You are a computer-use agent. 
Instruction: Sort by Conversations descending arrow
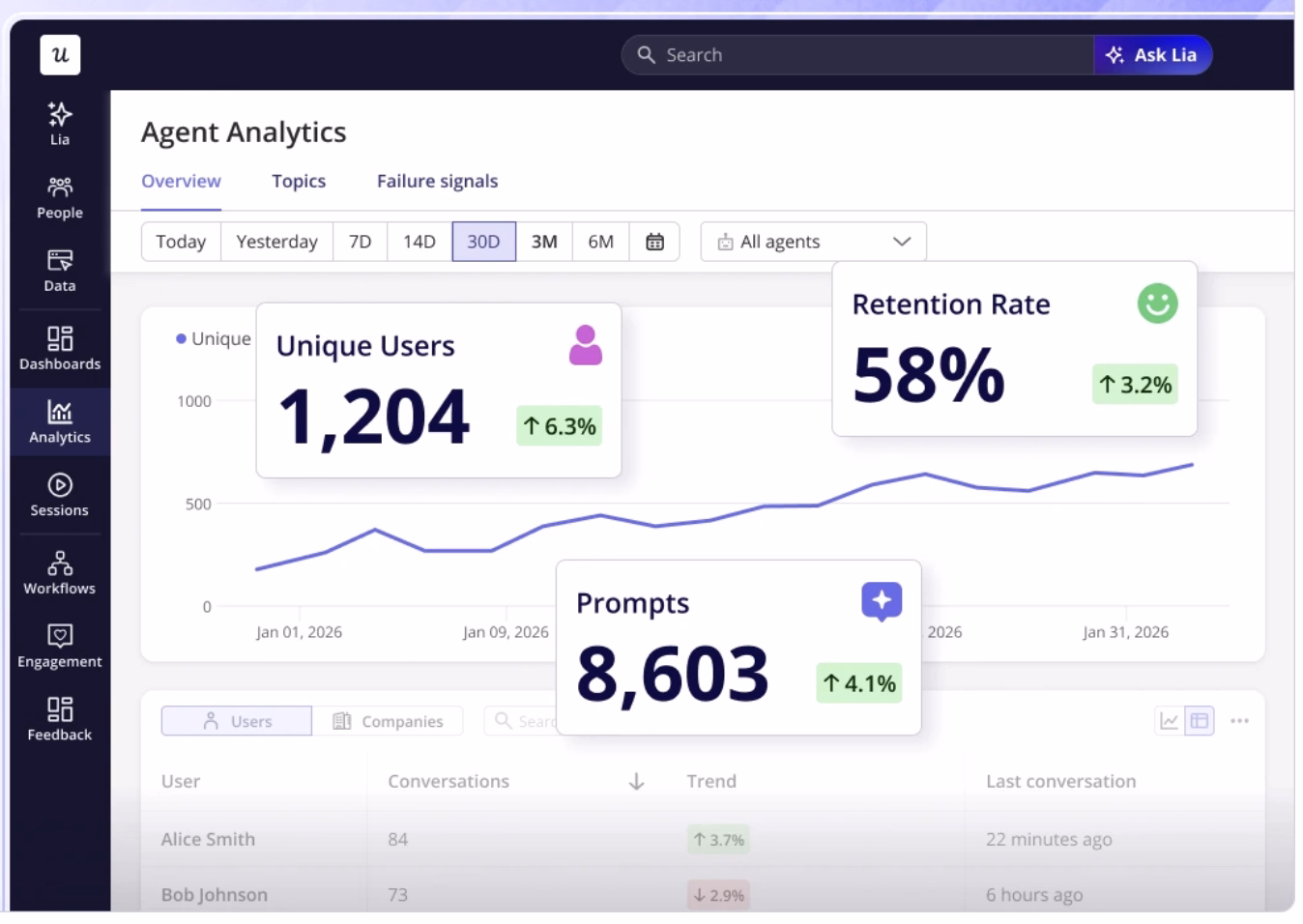[636, 781]
